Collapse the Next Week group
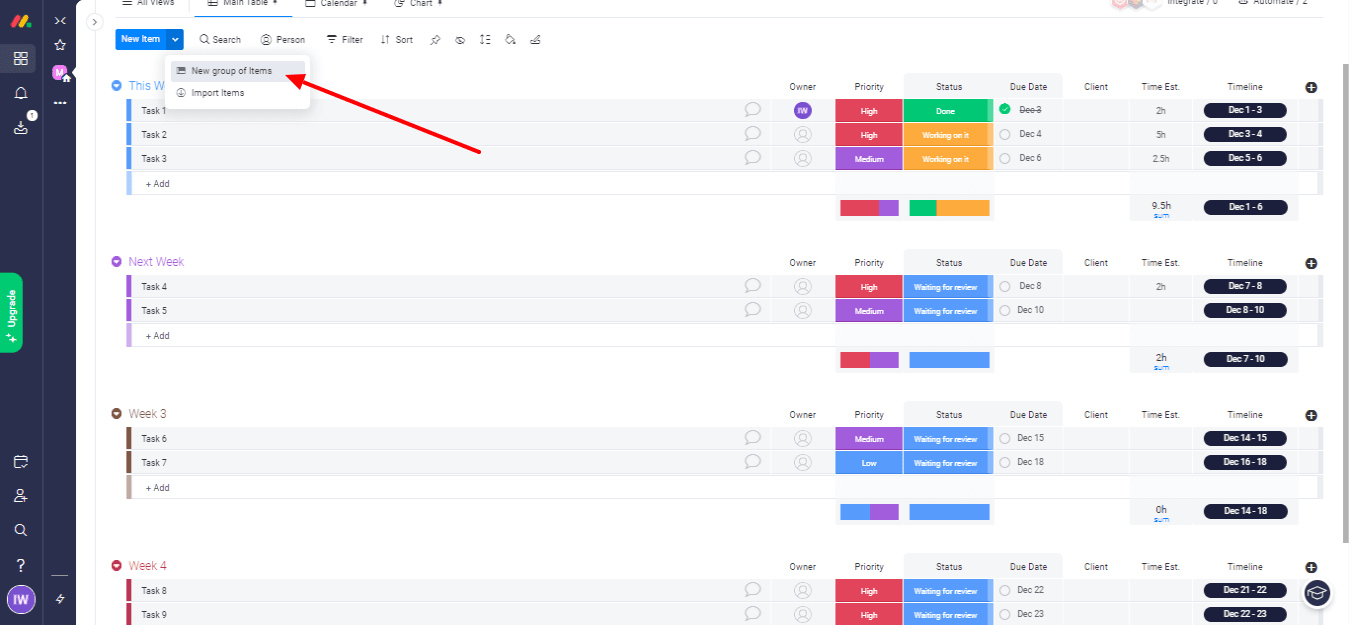The image size is (1349, 625). pyautogui.click(x=116, y=262)
